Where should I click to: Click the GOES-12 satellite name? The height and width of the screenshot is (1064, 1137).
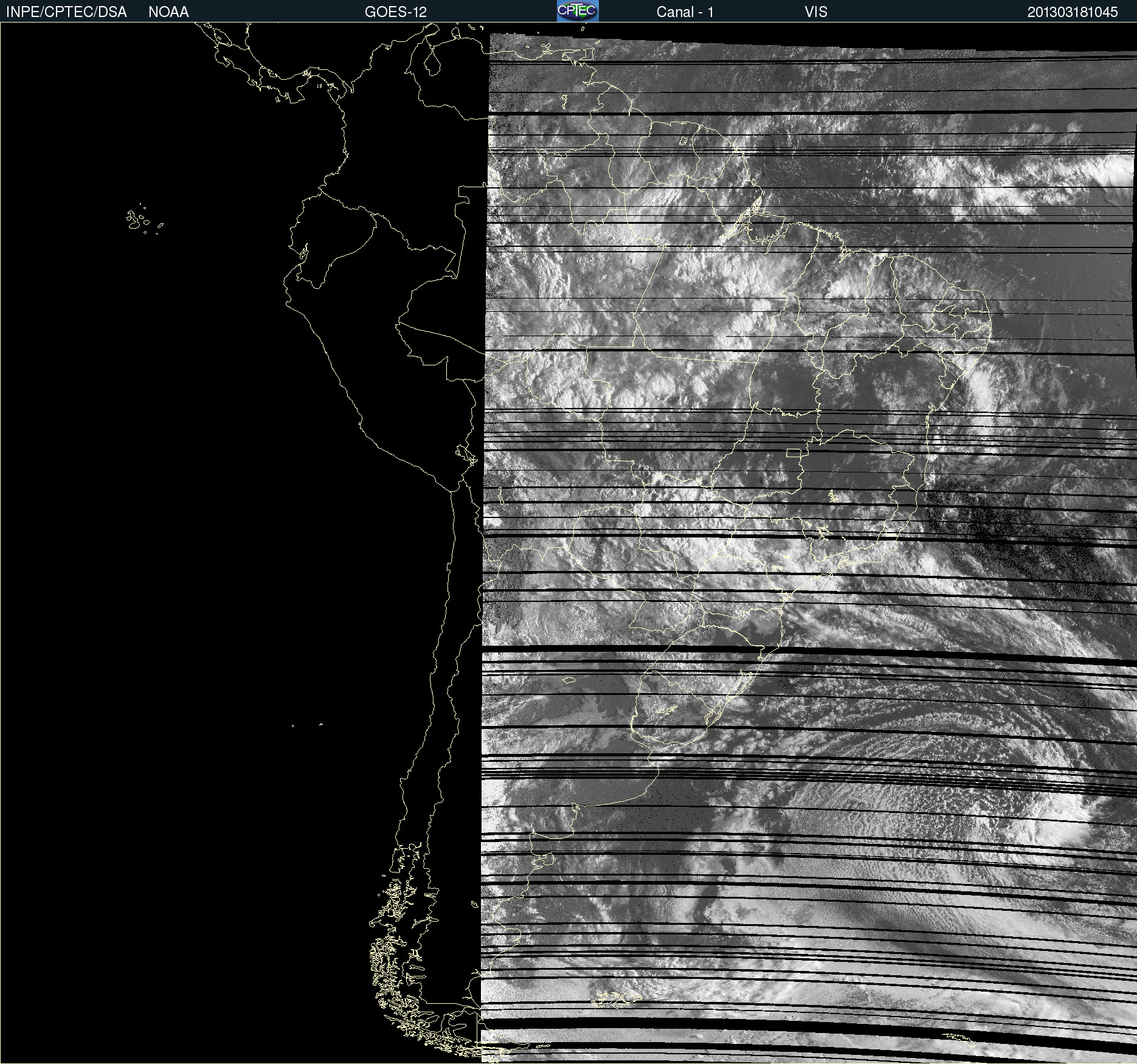[396, 12]
